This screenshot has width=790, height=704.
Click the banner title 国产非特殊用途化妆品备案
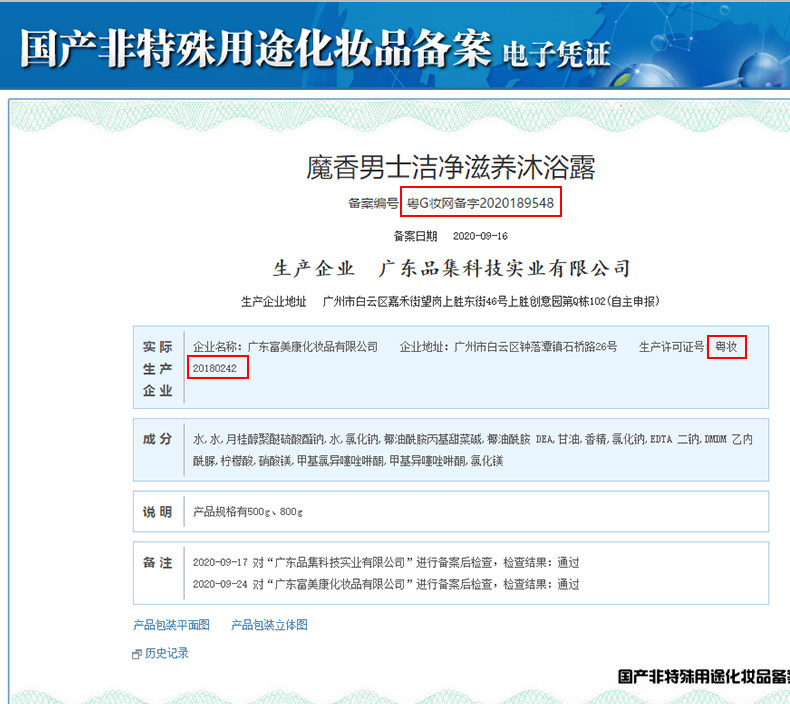click(255, 48)
